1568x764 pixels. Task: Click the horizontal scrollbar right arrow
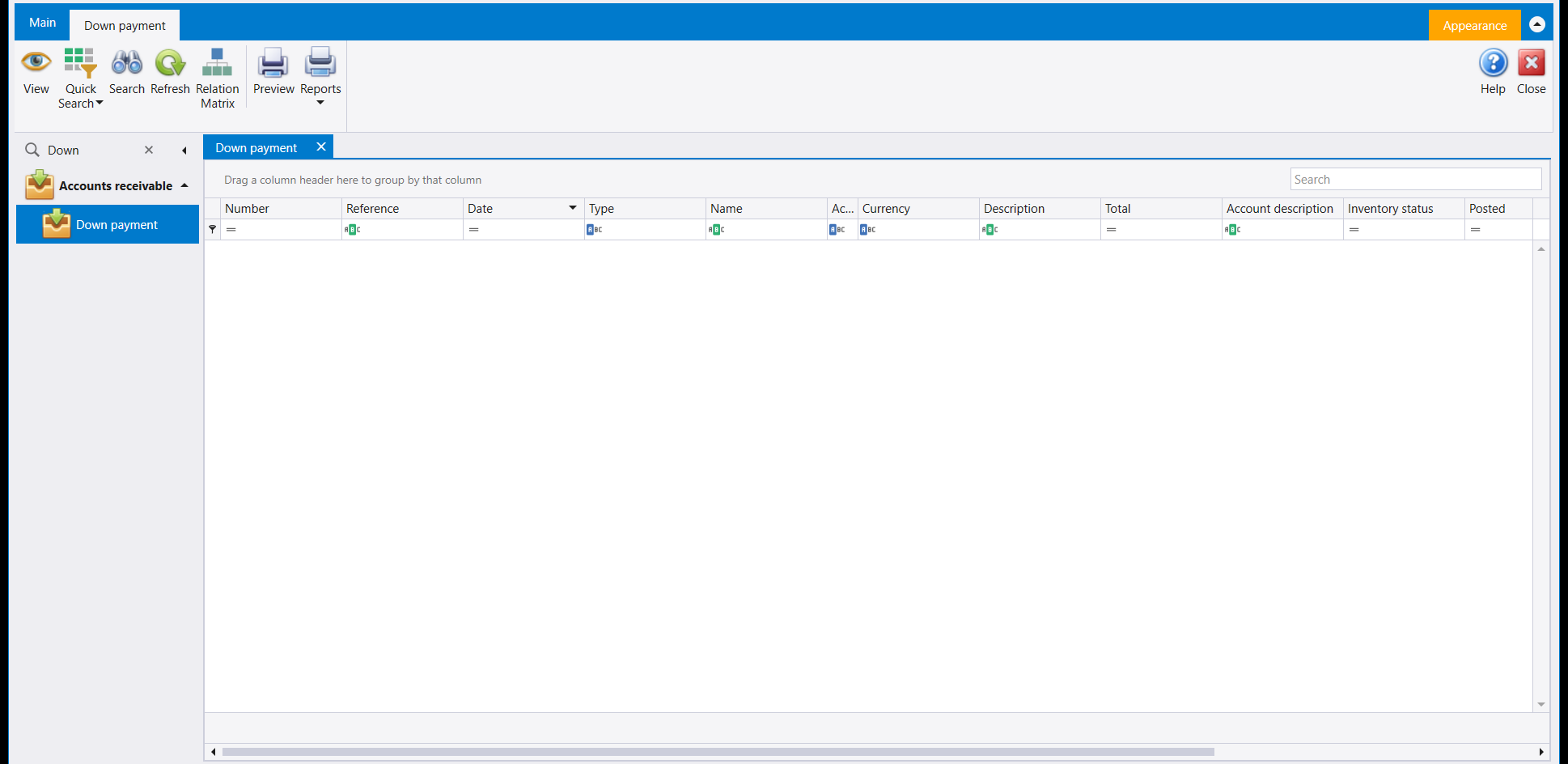click(x=1541, y=752)
